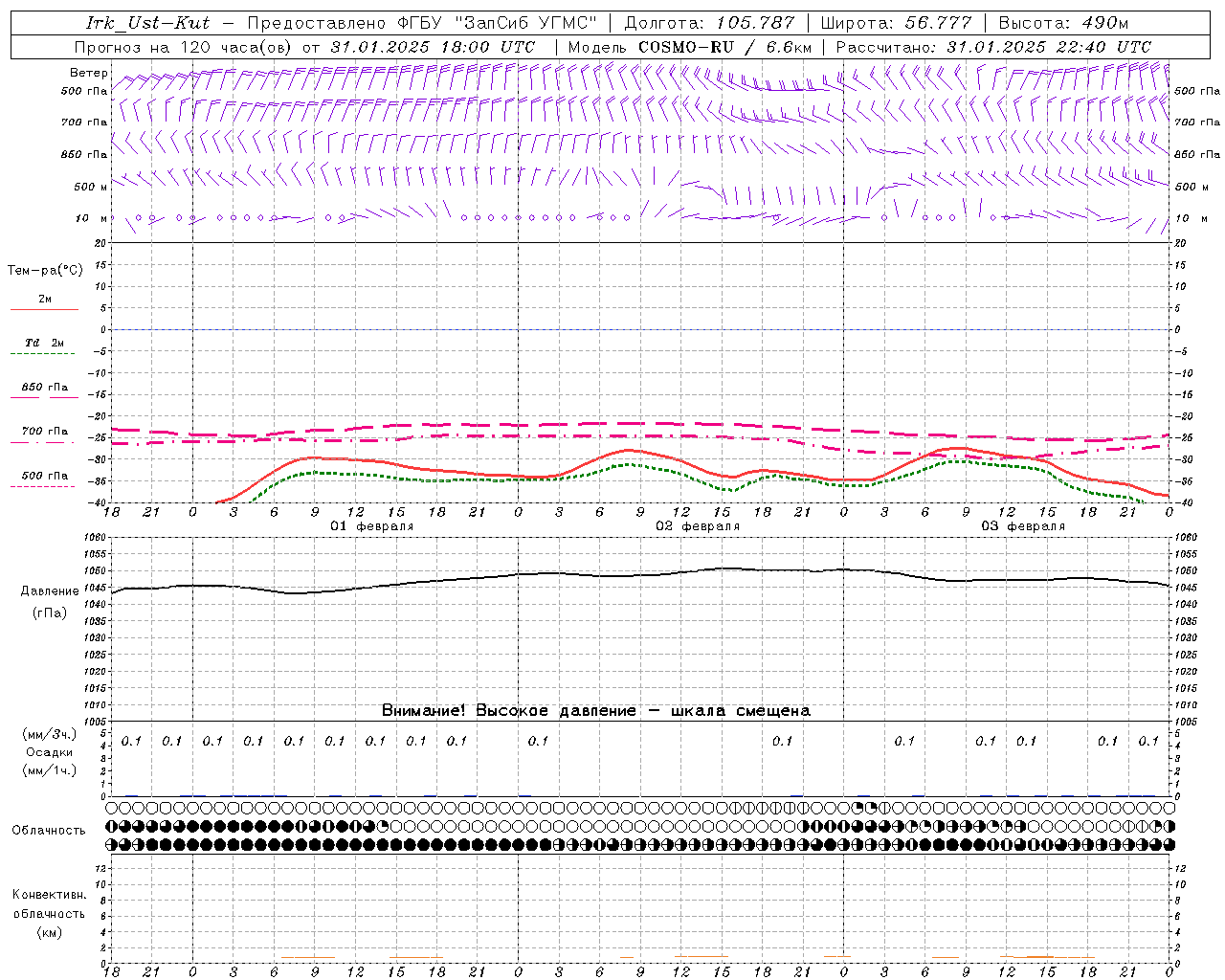This screenshot has width=1225, height=980.
Task: Select the Тем-ра(°C) temperature panel label
Action: click(x=45, y=271)
